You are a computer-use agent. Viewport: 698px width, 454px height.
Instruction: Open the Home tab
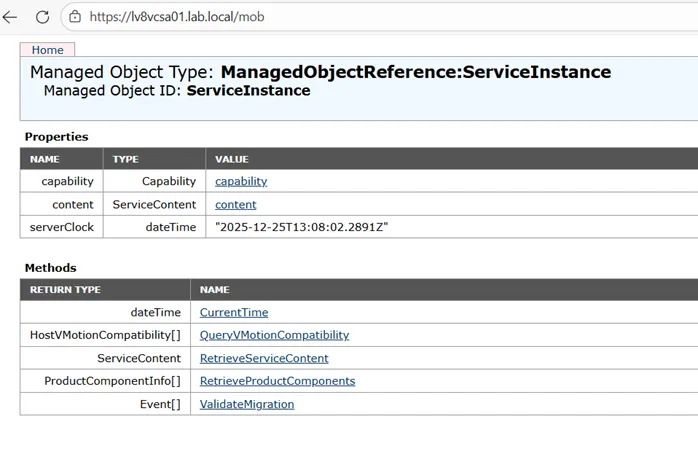47,50
